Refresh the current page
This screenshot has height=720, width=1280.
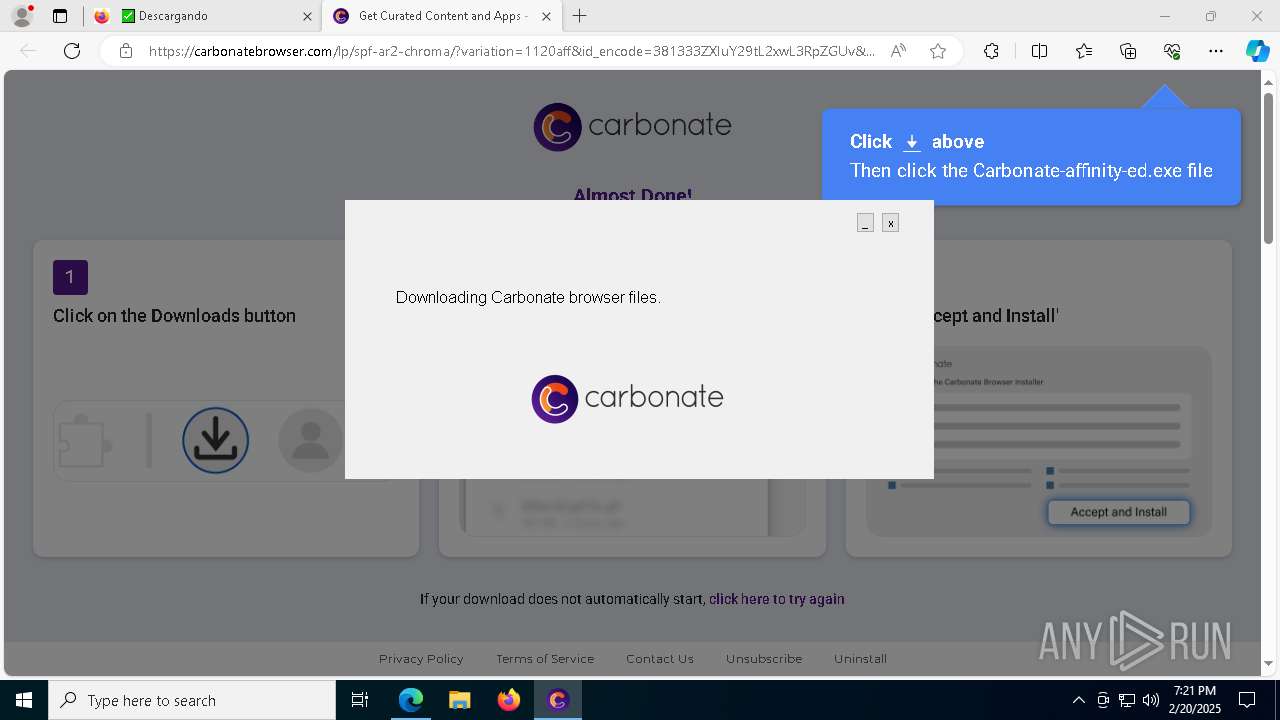(x=72, y=51)
